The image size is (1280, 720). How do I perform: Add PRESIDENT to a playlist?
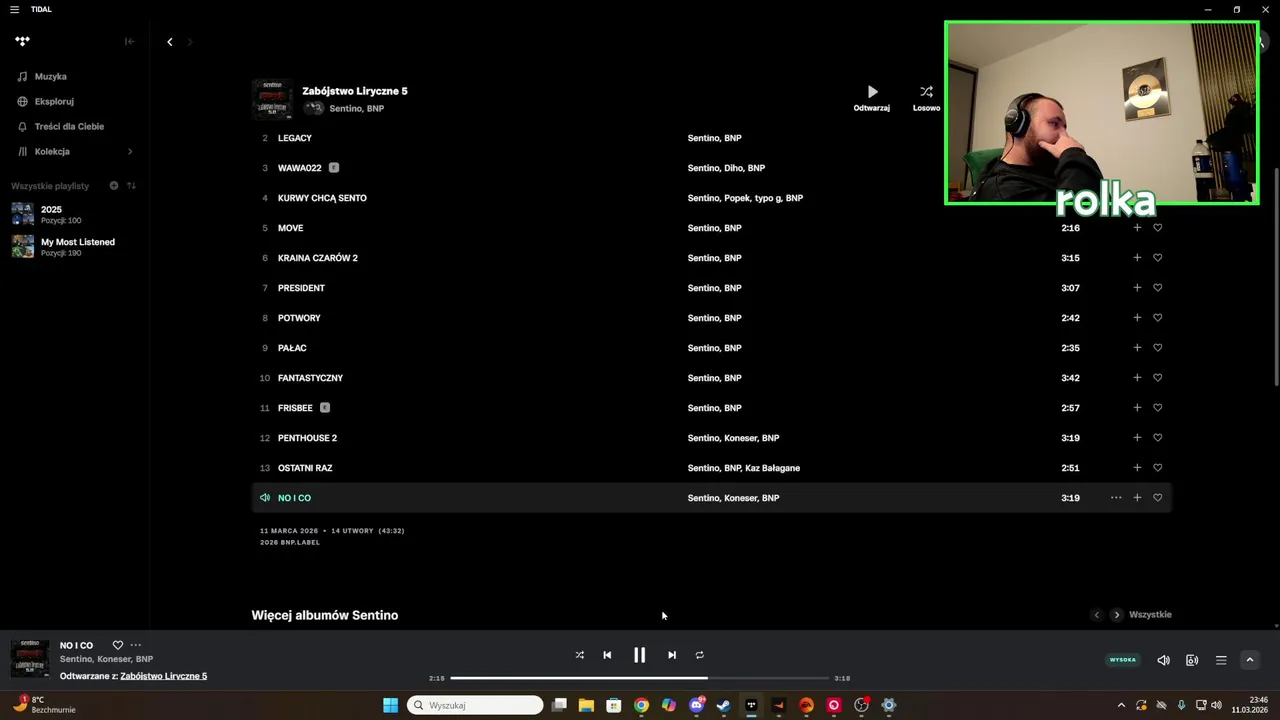point(1137,288)
